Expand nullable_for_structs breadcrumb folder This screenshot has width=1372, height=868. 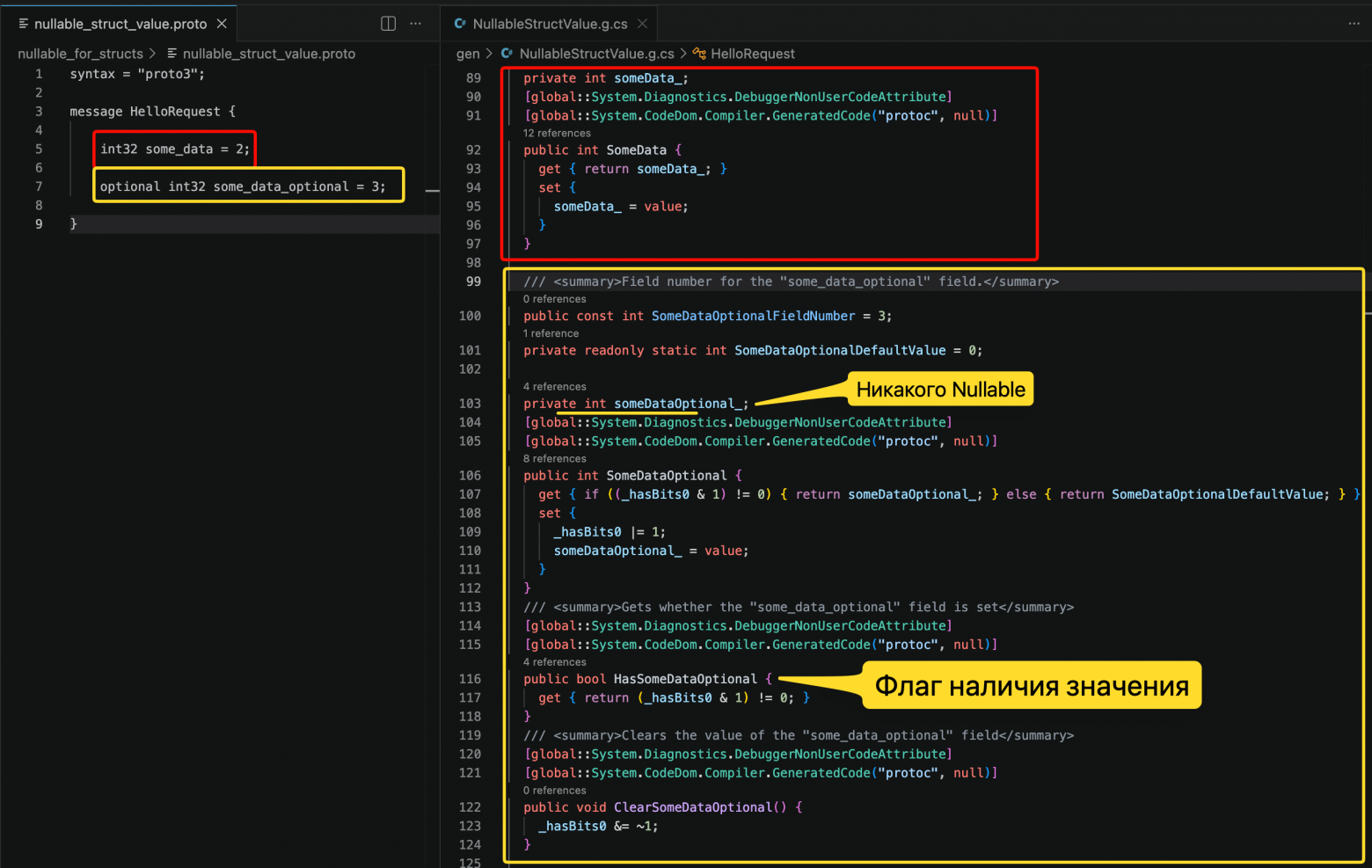(x=80, y=54)
